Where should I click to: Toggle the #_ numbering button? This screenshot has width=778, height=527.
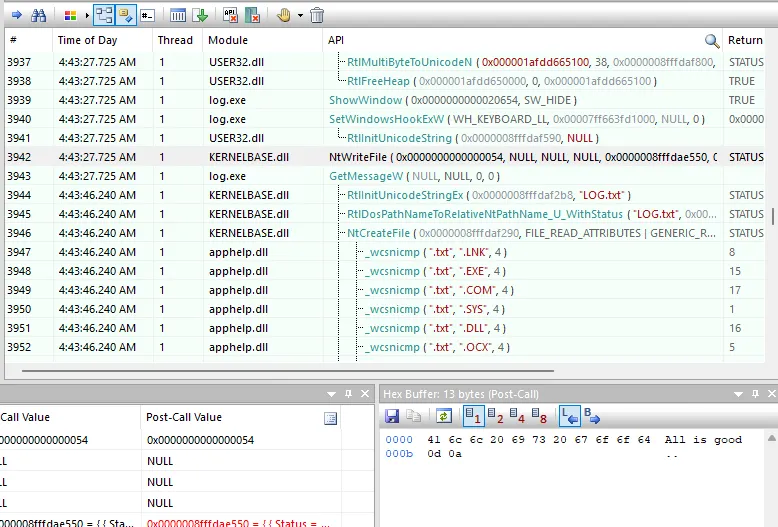coord(147,15)
